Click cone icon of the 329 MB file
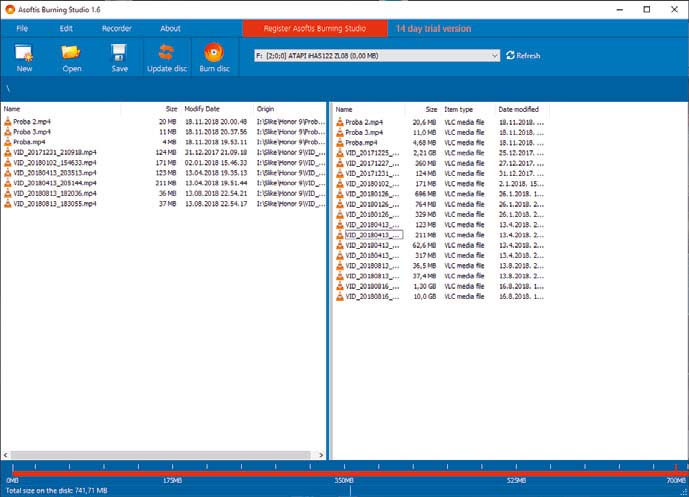The width and height of the screenshot is (689, 497). 340,214
